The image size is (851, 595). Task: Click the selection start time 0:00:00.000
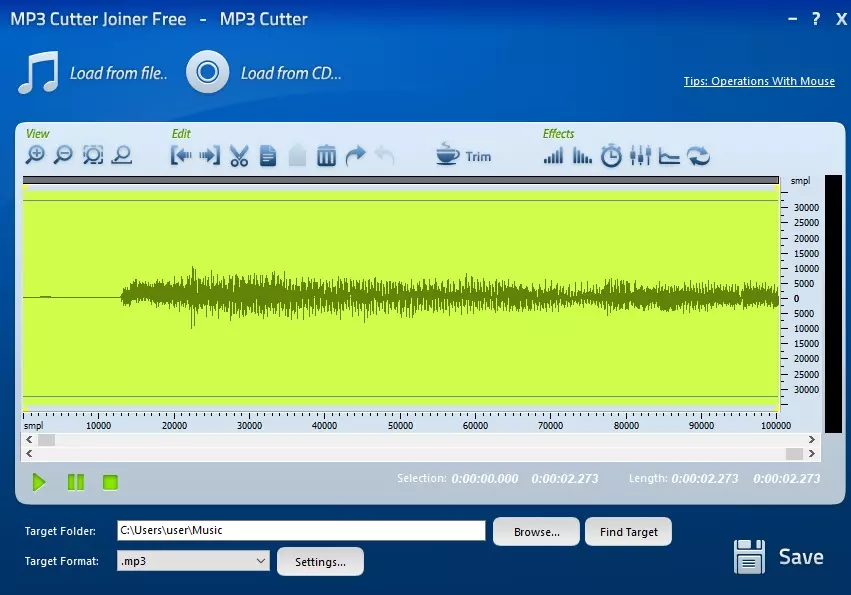tap(485, 479)
